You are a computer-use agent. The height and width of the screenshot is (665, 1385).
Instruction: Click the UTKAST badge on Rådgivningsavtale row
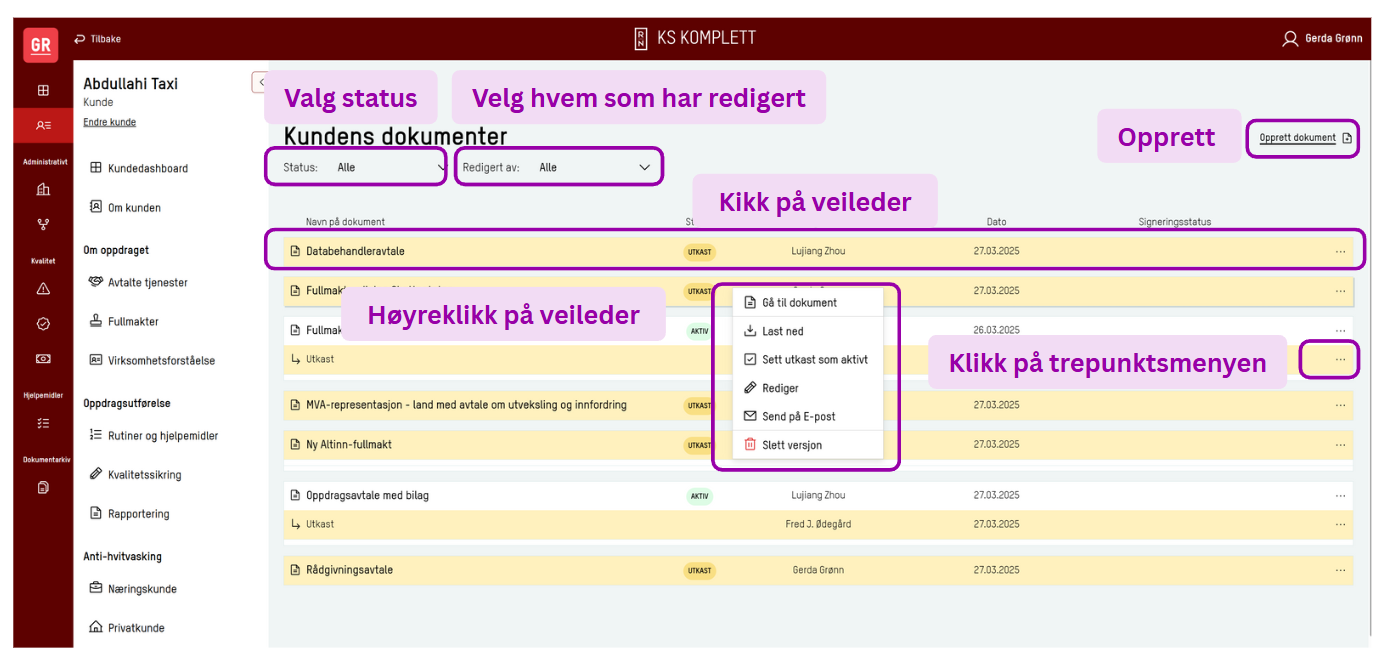(700, 571)
